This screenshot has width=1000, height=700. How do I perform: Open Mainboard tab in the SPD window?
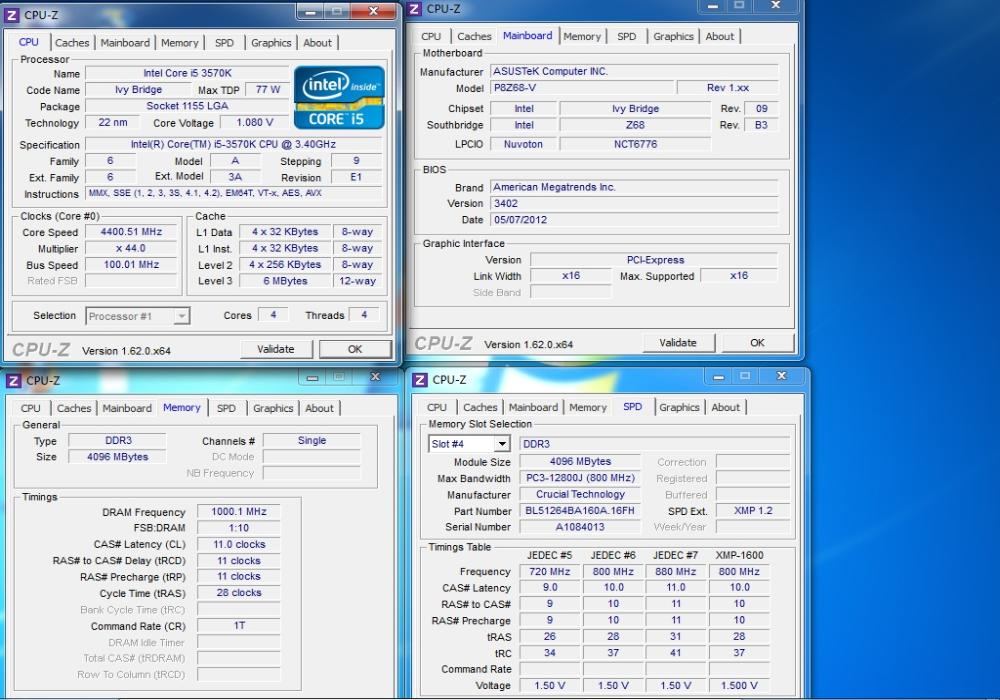tap(533, 407)
